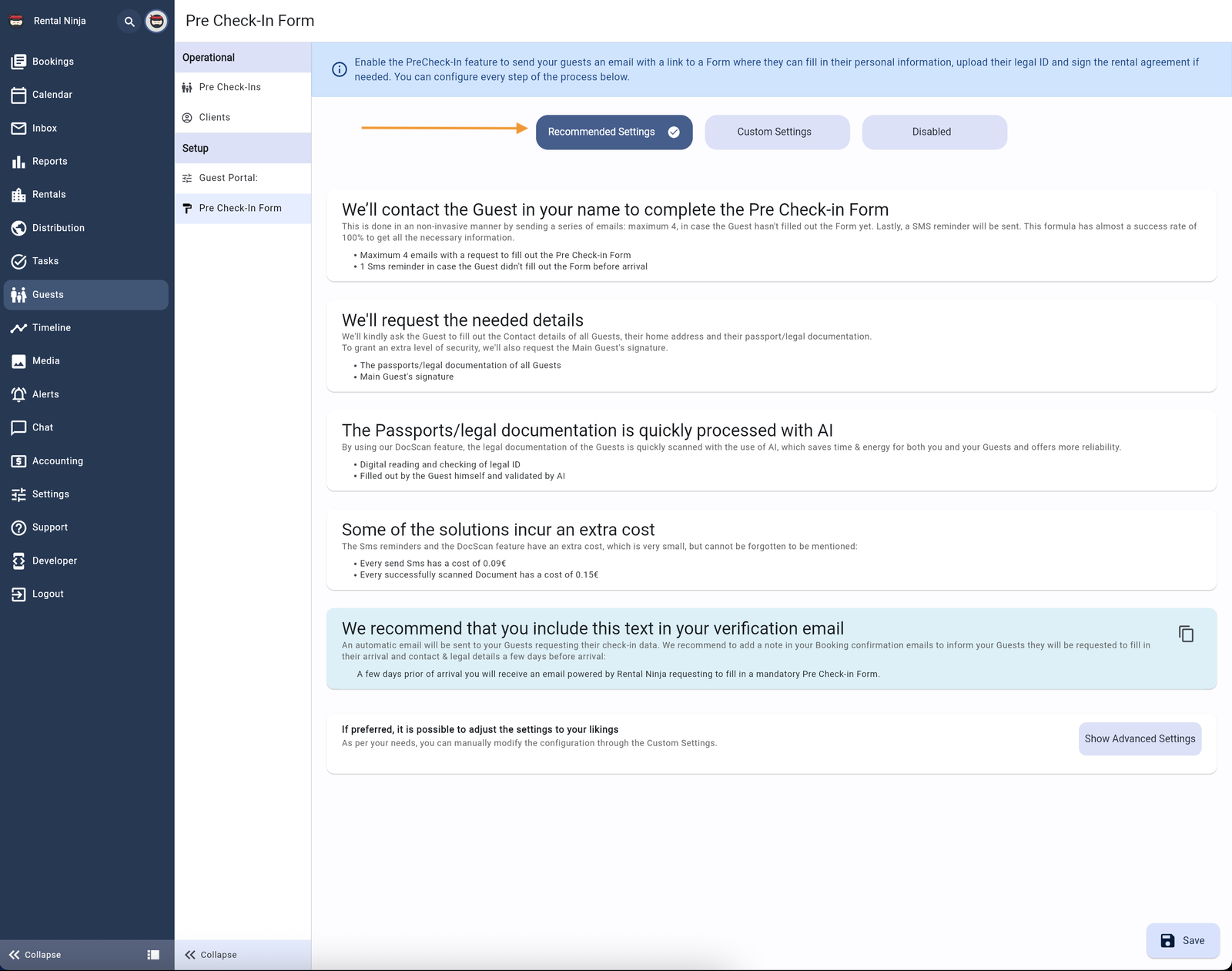This screenshot has height=971, width=1232.
Task: Open the Alerts section
Action: (x=45, y=393)
